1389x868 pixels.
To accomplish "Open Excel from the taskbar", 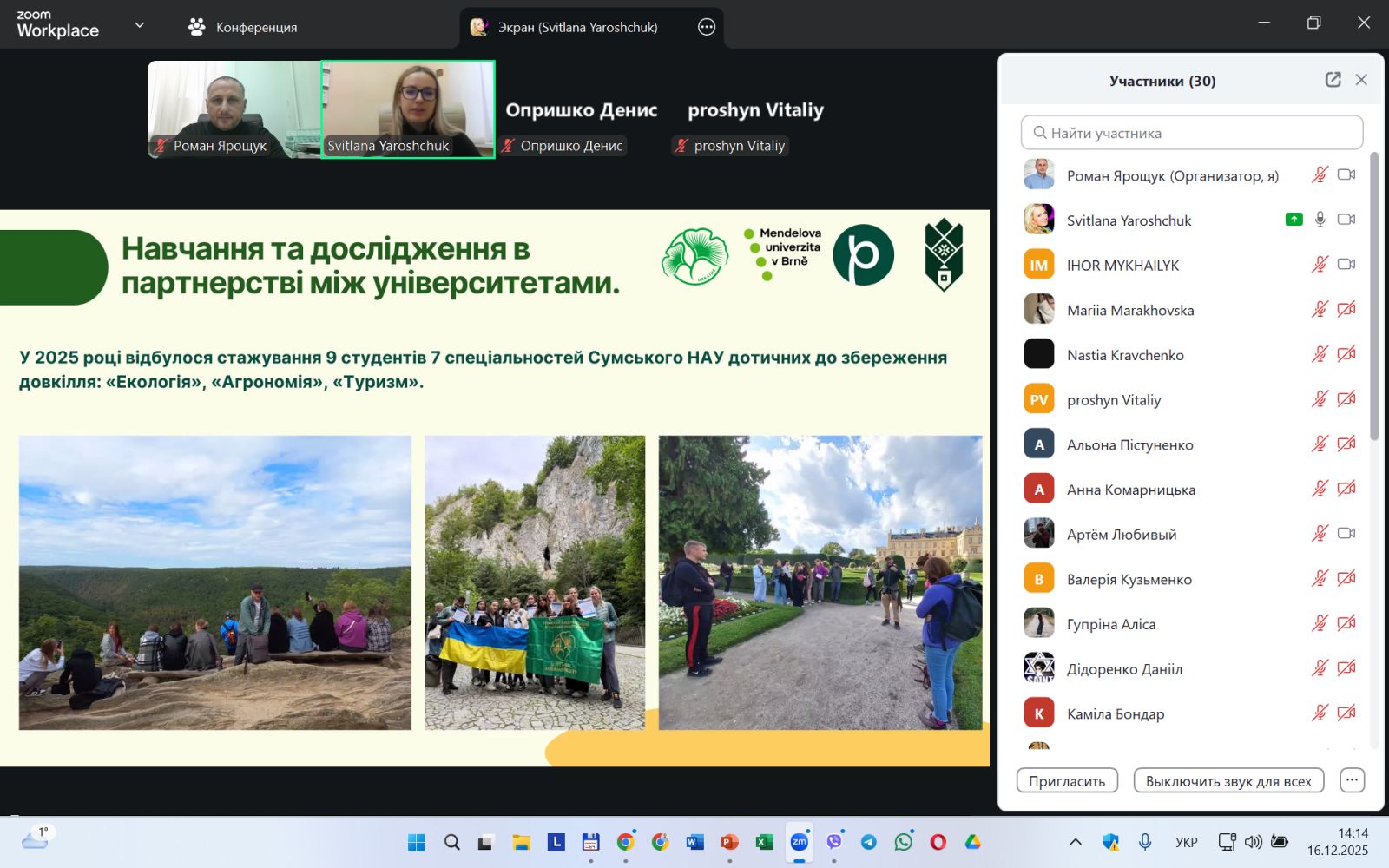I will (764, 842).
